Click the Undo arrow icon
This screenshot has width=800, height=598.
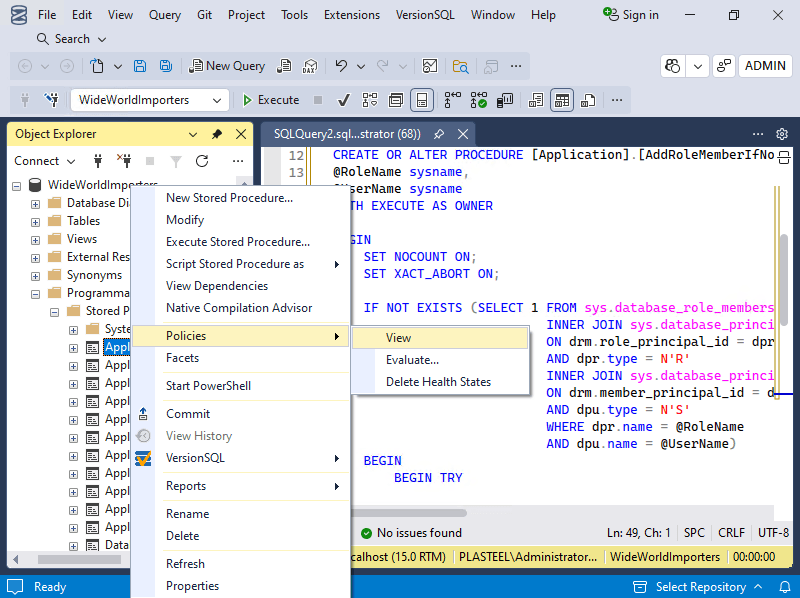[x=341, y=66]
